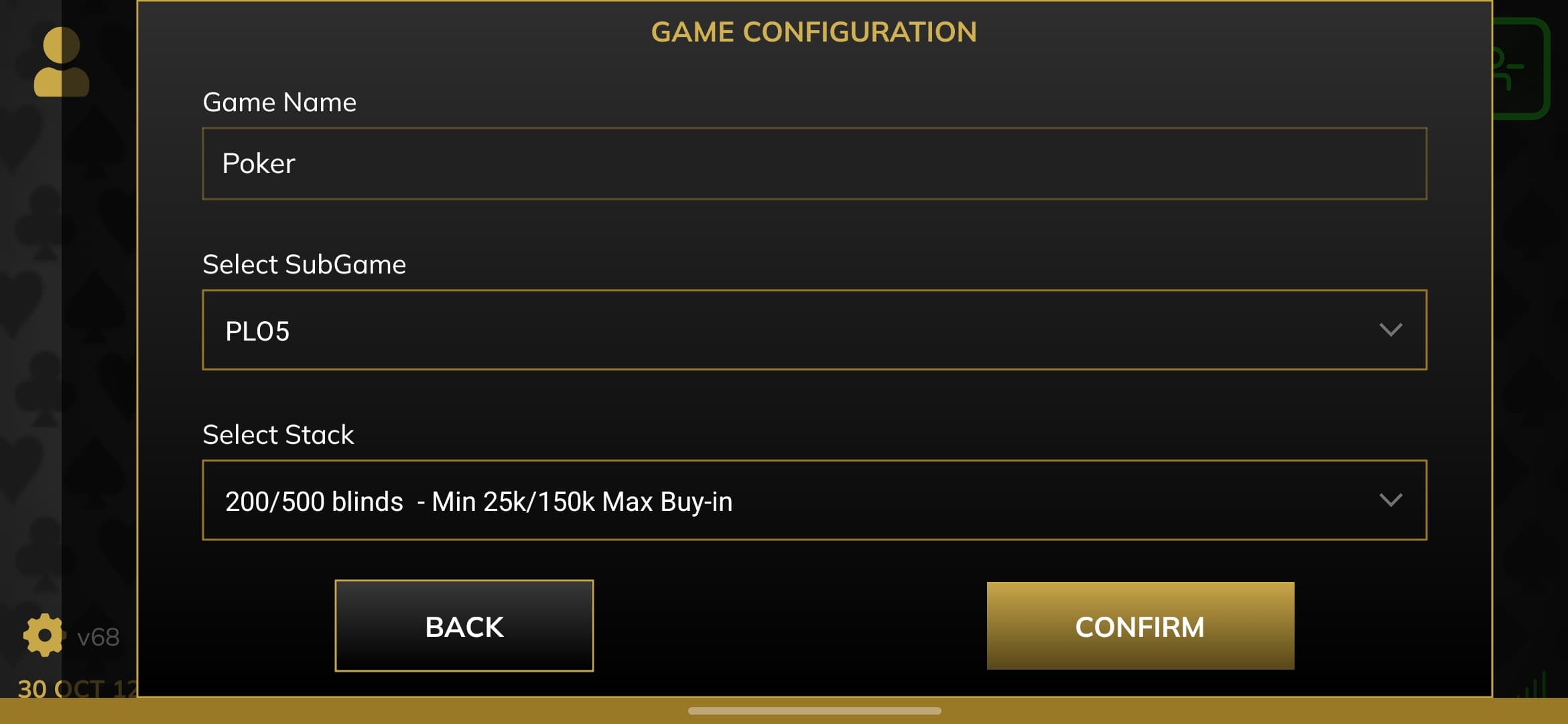Tap the v68 version label
This screenshot has width=1568, height=724.
(98, 637)
